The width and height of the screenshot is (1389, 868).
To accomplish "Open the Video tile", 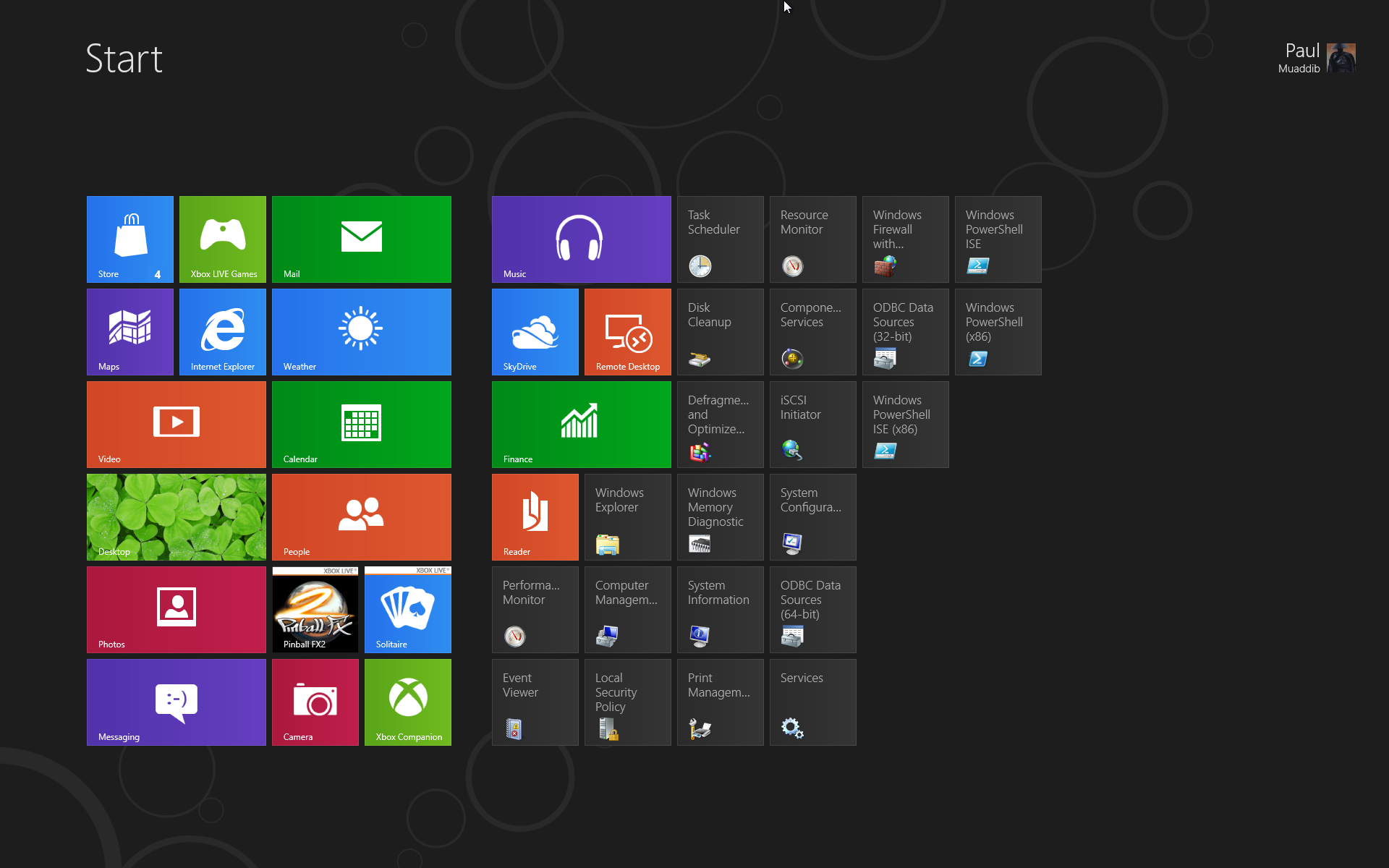I will 177,425.
